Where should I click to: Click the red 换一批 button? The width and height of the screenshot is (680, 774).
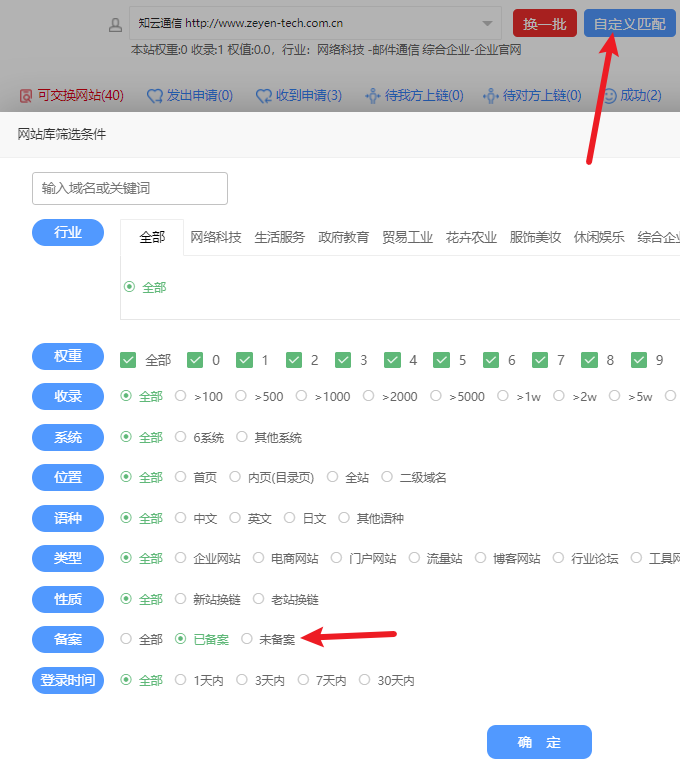(544, 23)
